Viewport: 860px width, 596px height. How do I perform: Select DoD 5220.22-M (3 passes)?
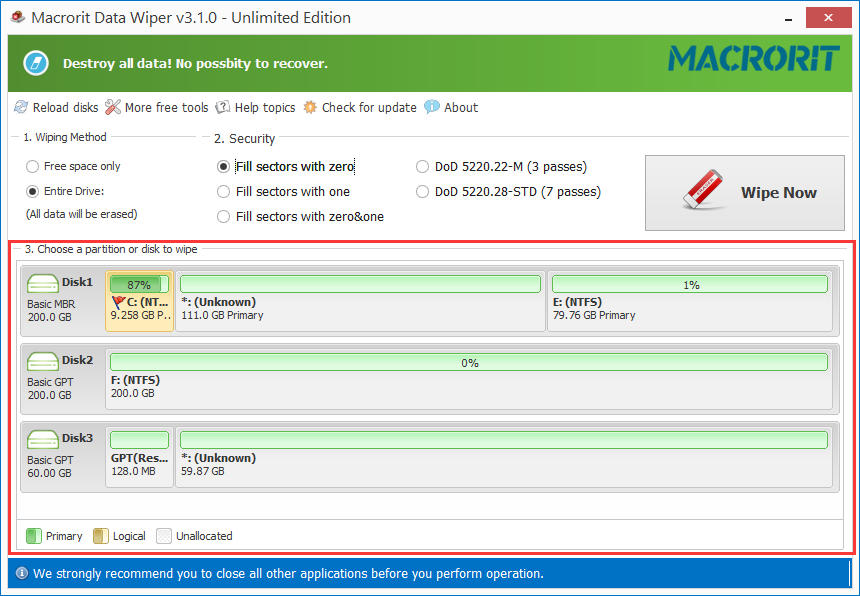(x=501, y=167)
